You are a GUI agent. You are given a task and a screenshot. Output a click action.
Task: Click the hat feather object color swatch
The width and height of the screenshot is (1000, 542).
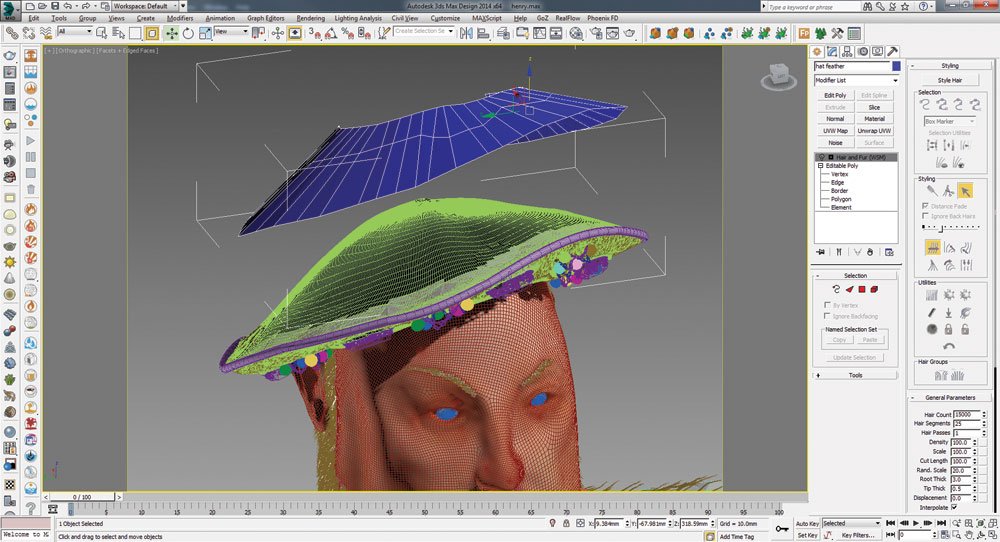tap(896, 66)
